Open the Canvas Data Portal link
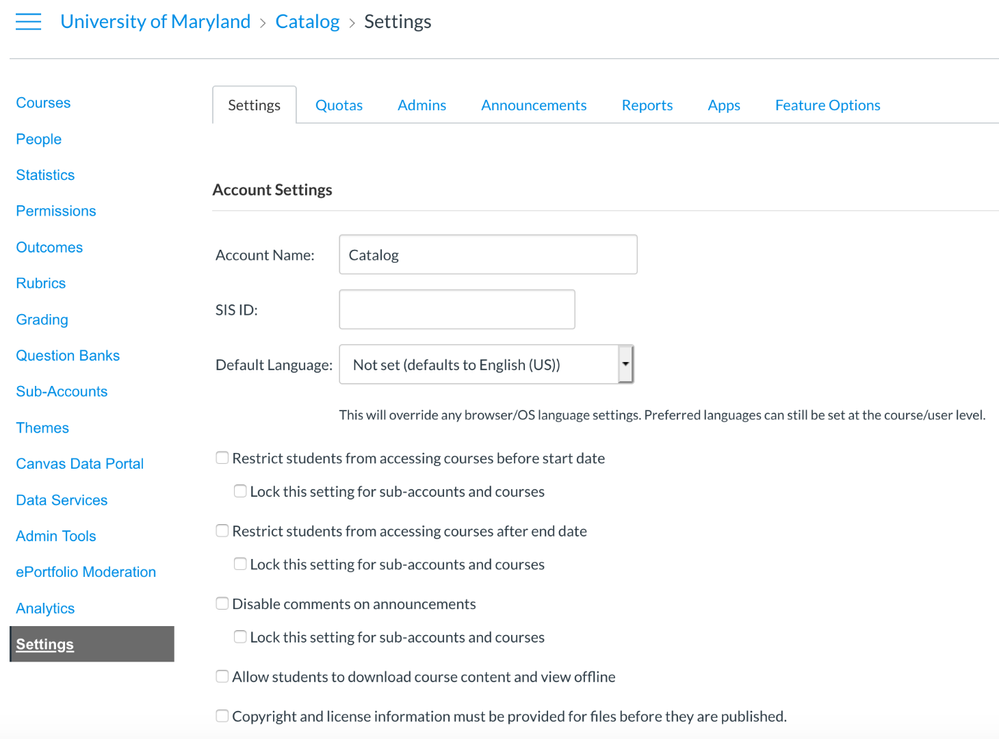Screen dimensions: 999x739 [80, 464]
